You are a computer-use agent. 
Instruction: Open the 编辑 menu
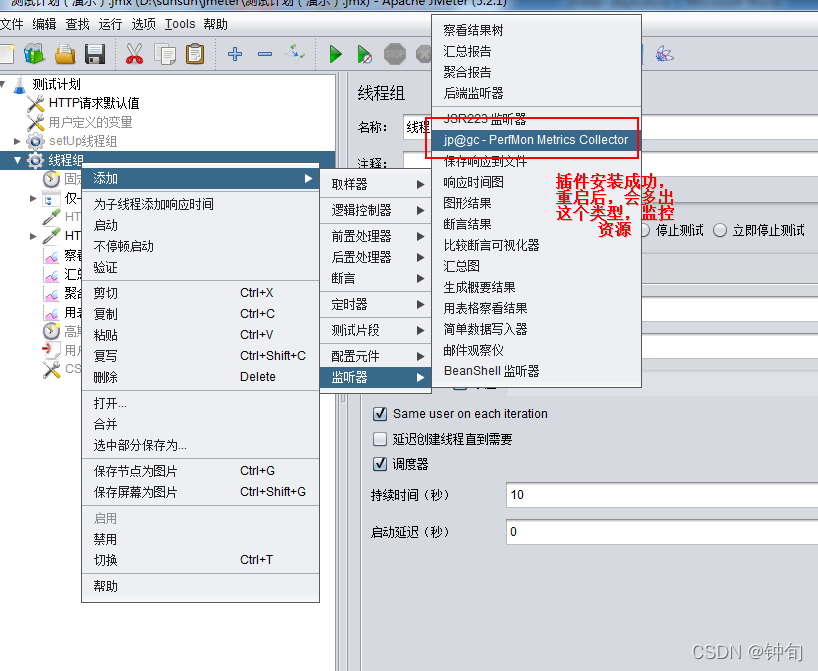point(44,25)
